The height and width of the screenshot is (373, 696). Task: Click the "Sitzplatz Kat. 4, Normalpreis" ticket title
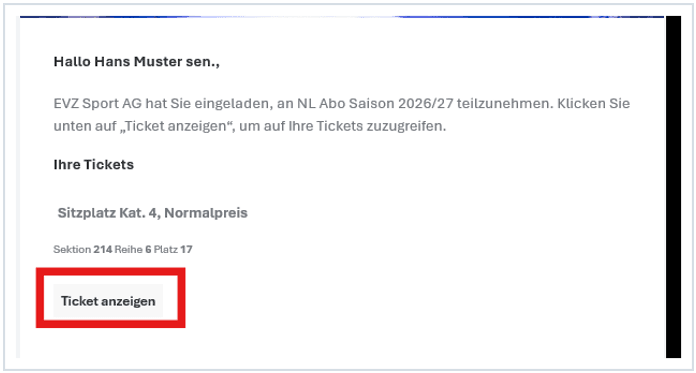point(153,213)
